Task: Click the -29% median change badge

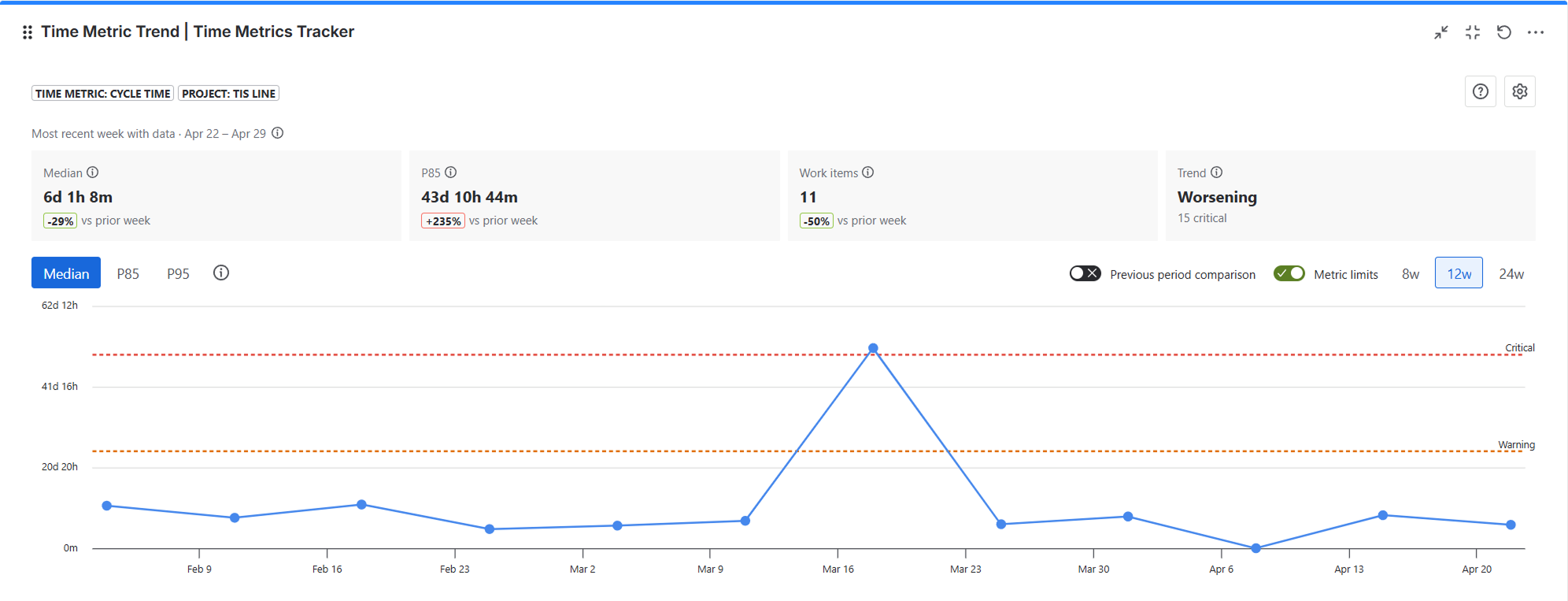Action: pyautogui.click(x=61, y=221)
